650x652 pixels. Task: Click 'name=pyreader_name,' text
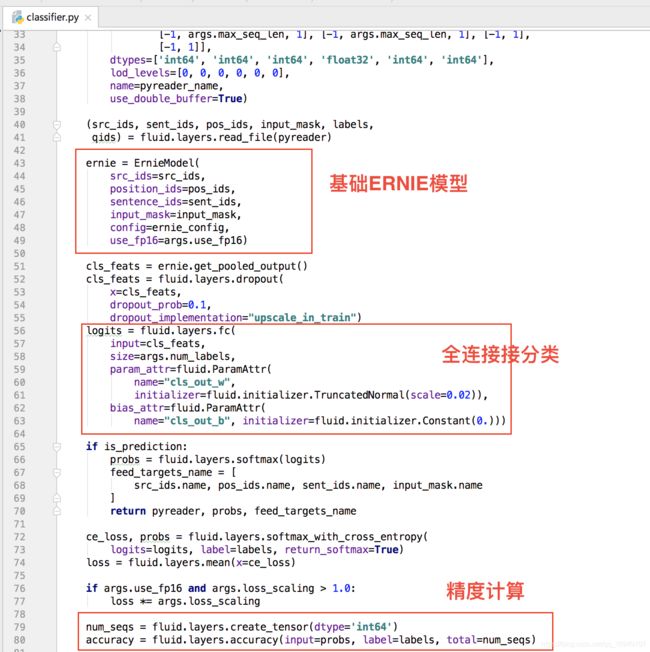(x=166, y=86)
